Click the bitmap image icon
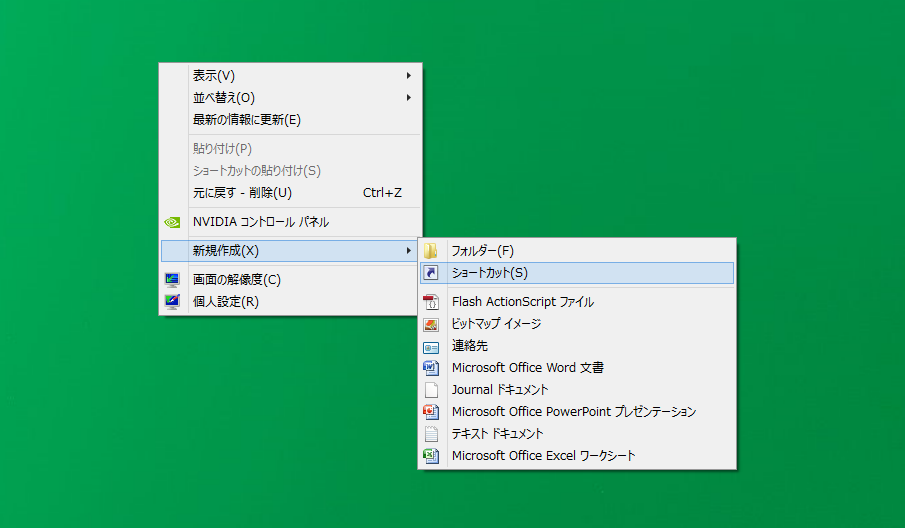The height and width of the screenshot is (528, 905). [x=431, y=324]
